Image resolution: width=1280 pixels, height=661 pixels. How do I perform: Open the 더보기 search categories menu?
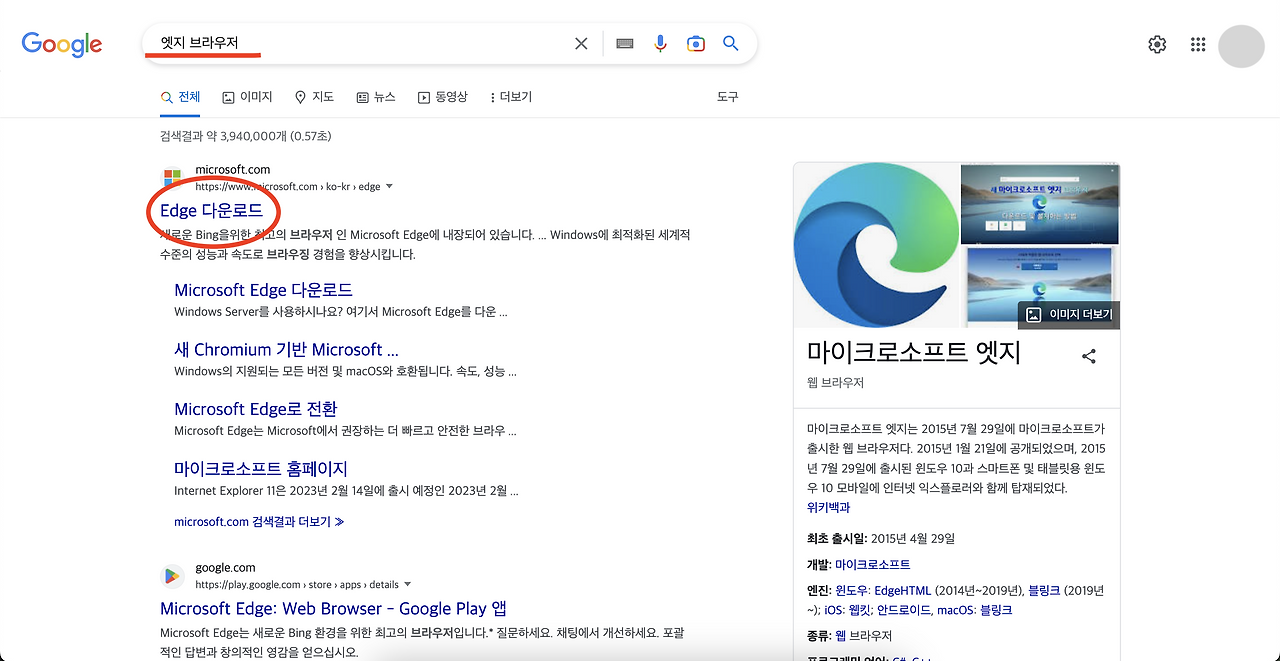(510, 97)
